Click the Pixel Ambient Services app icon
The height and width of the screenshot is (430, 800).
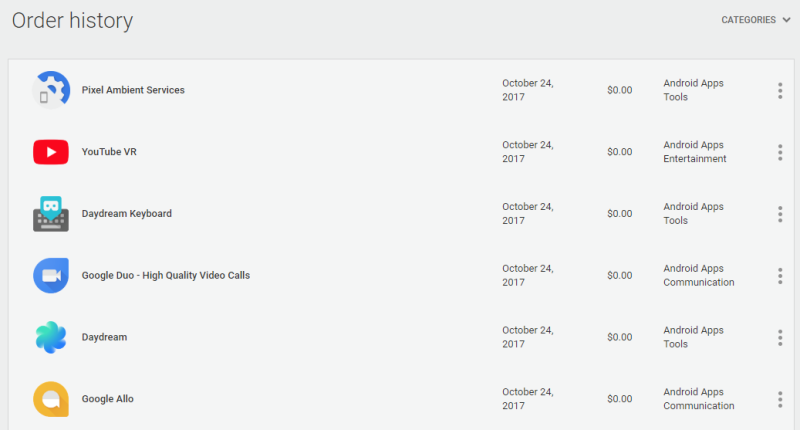tap(50, 90)
